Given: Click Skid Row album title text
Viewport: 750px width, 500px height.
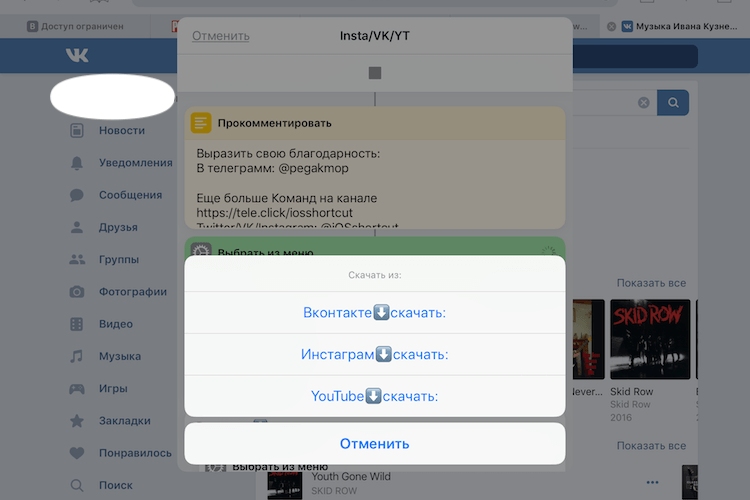Looking at the screenshot, I should click(x=631, y=391).
